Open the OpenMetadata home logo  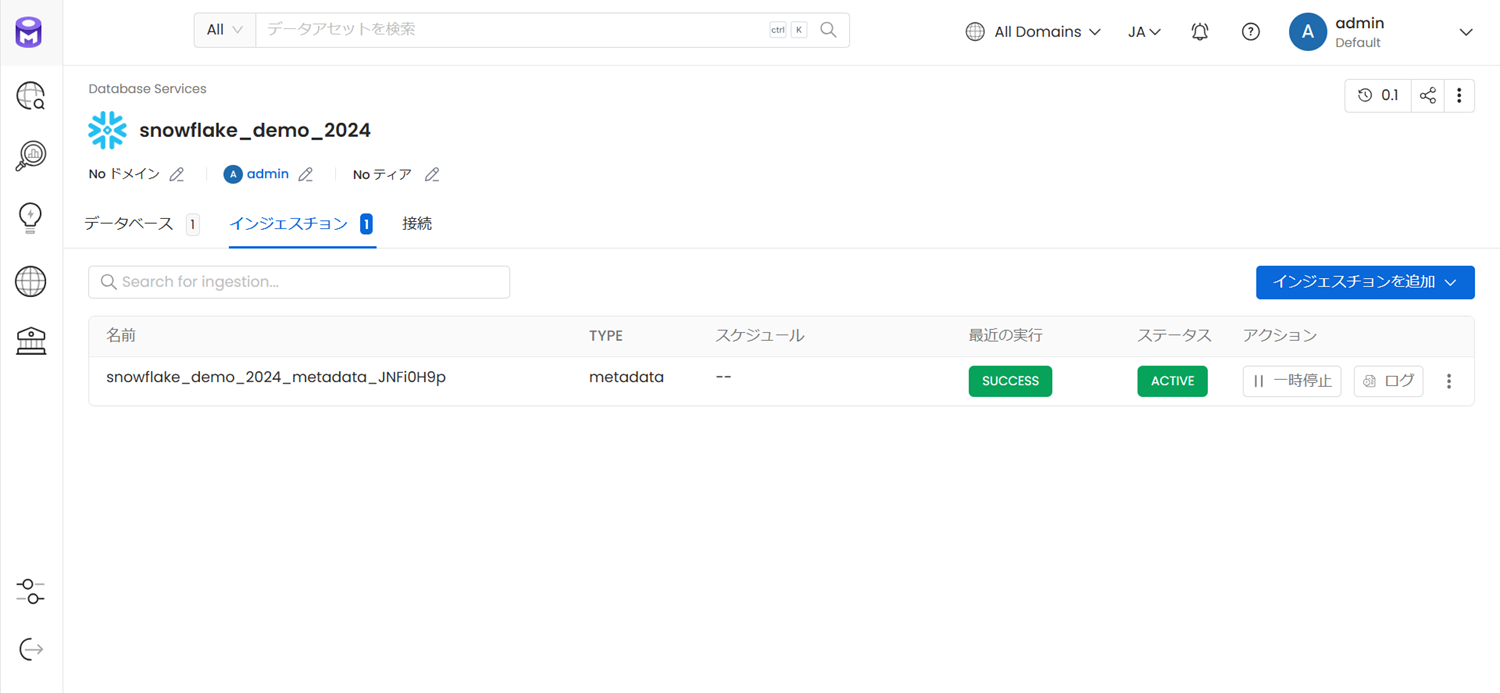pyautogui.click(x=29, y=32)
